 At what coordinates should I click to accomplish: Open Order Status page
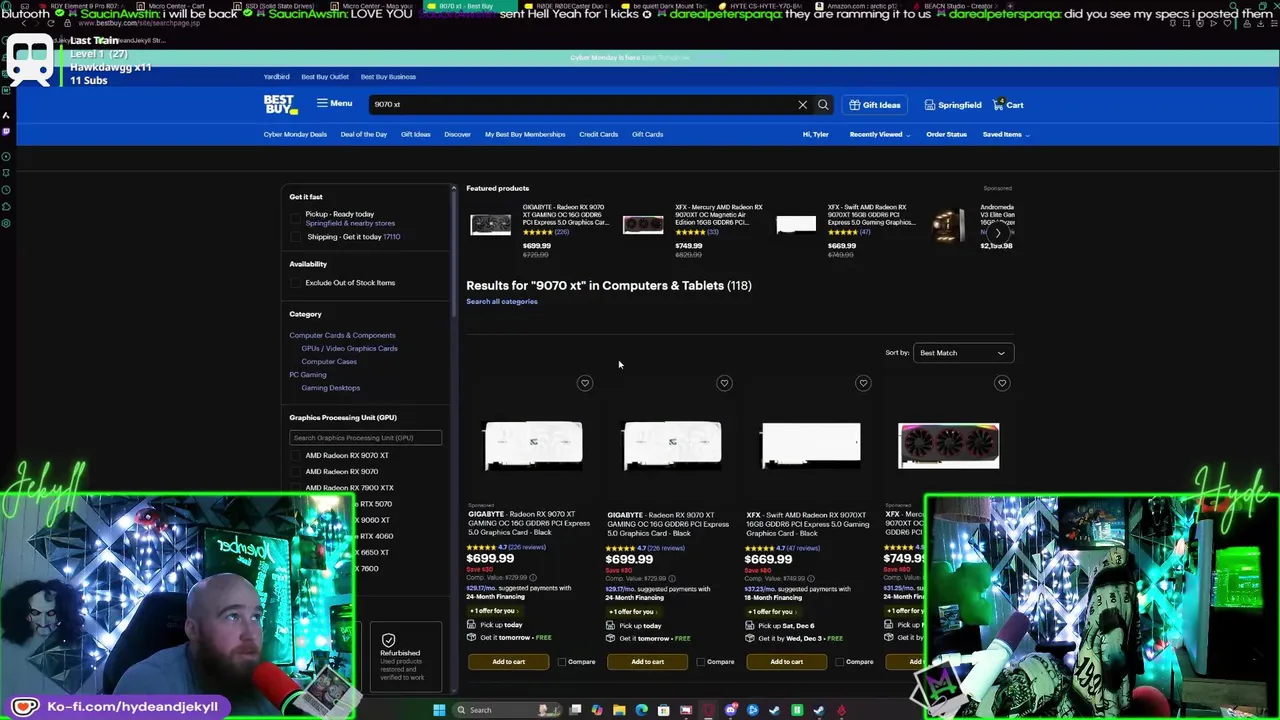pos(946,134)
